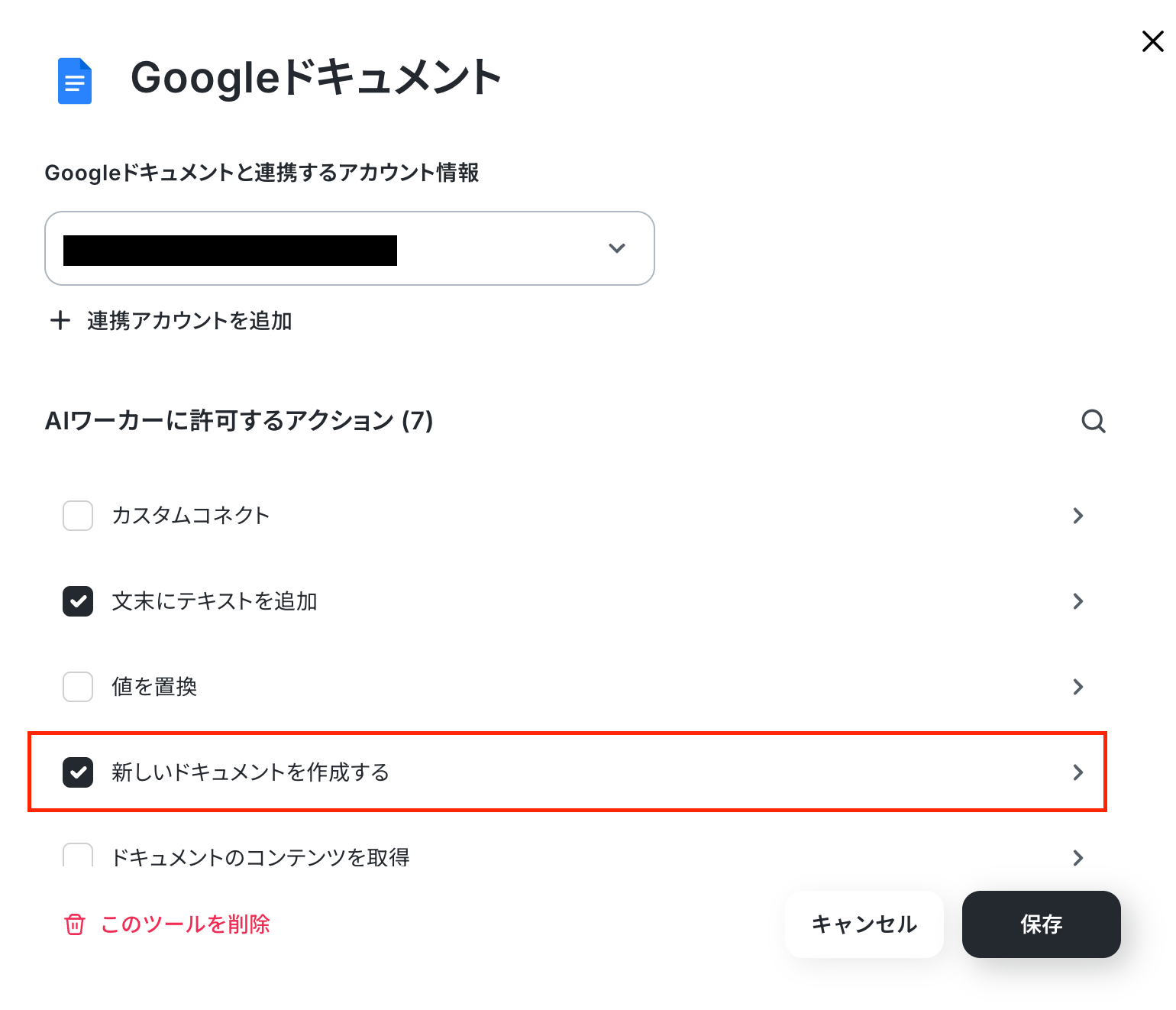Select 連携アカウントを追加 text link
The width and height of the screenshot is (1176, 1010).
tap(189, 321)
